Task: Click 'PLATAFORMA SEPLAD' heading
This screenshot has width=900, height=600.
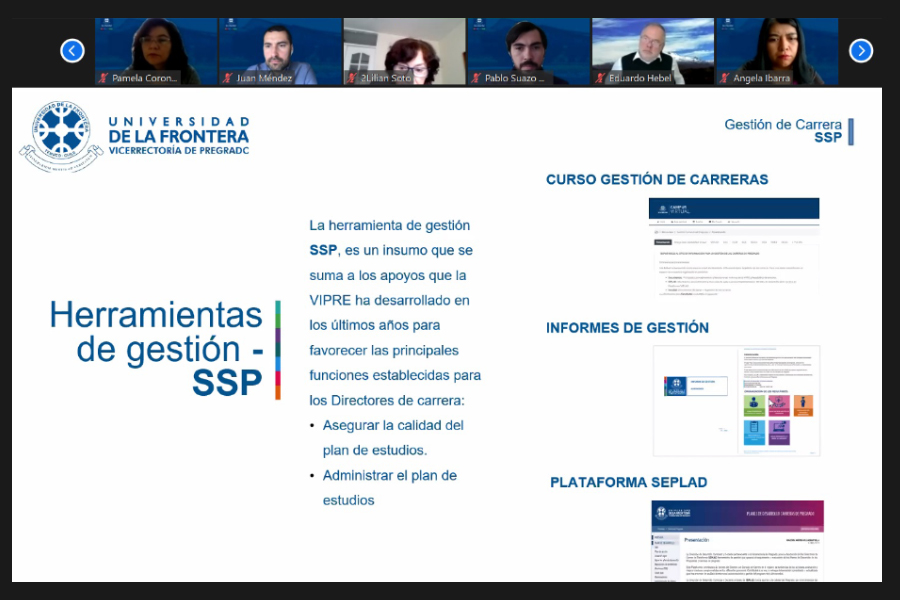Action: [x=629, y=482]
